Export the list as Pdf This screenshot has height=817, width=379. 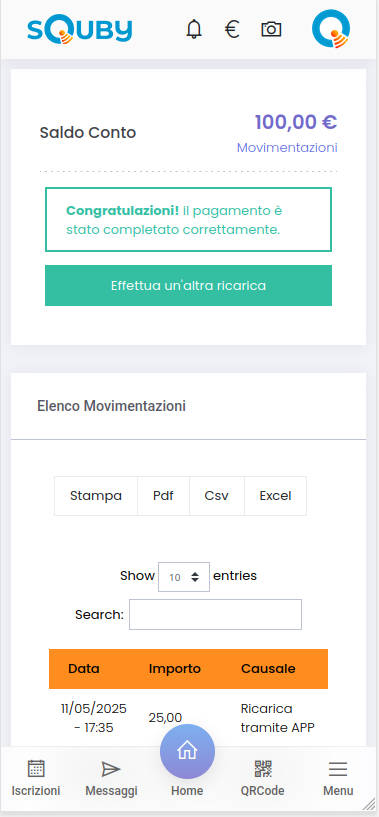tap(163, 496)
